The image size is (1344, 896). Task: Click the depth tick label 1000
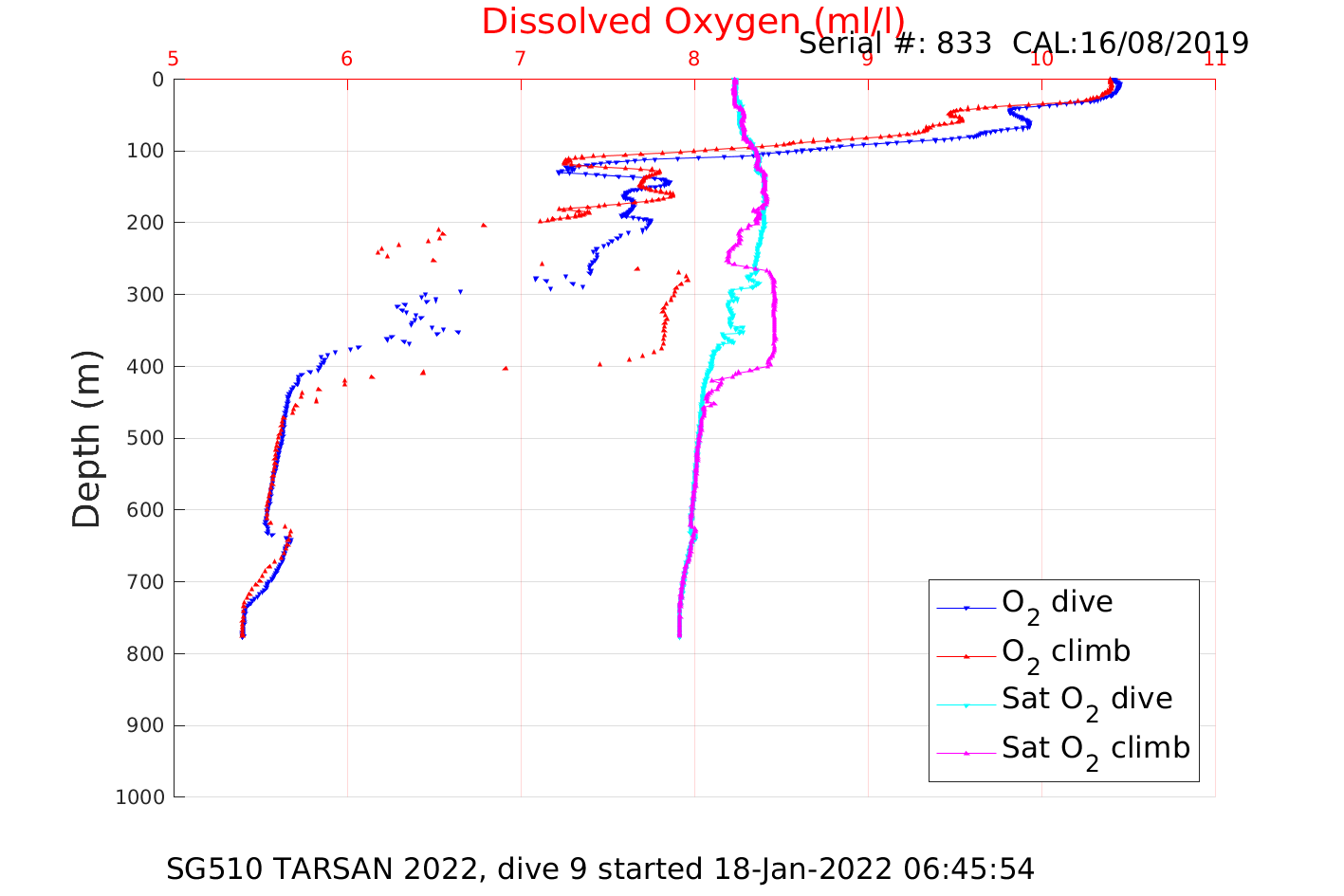click(x=139, y=796)
